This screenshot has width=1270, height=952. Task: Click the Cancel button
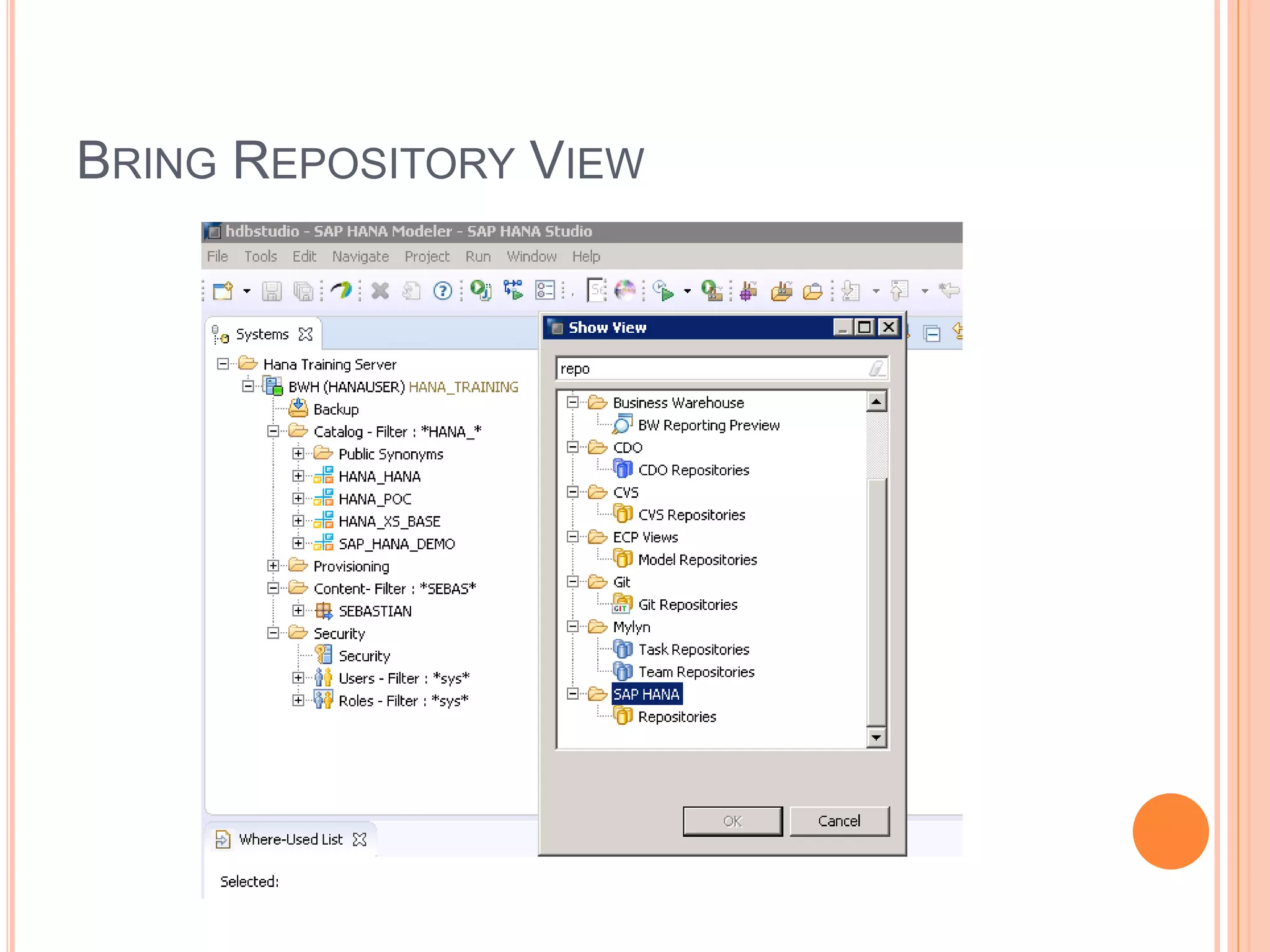tap(839, 821)
